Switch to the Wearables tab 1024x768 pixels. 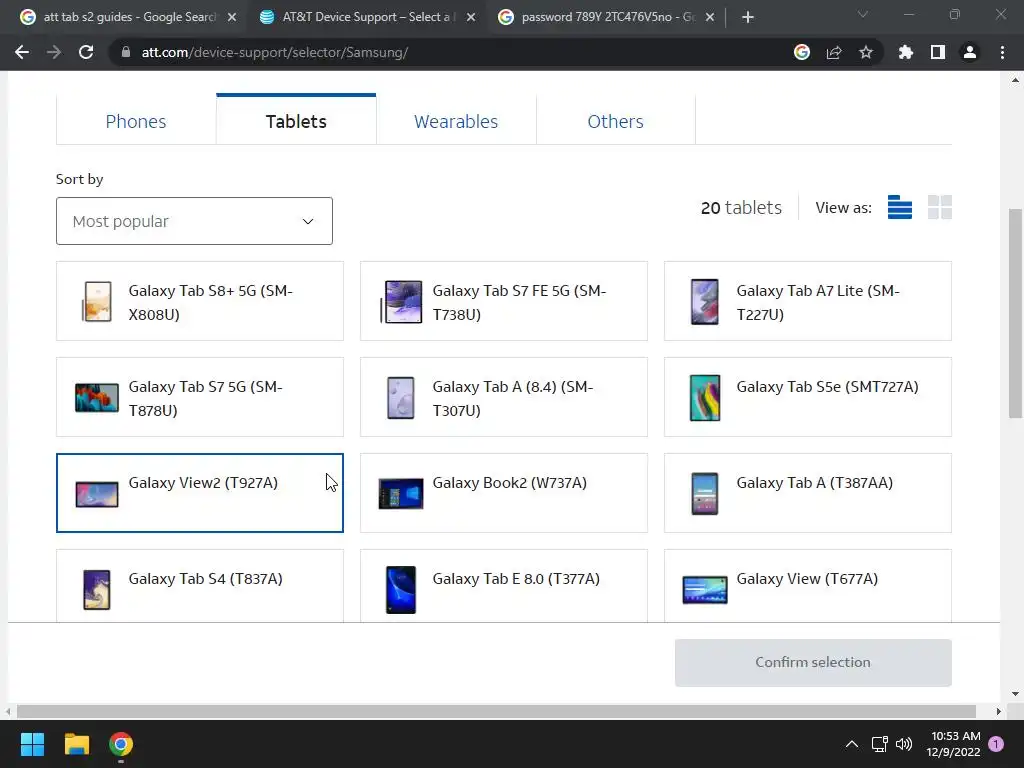pyautogui.click(x=456, y=121)
